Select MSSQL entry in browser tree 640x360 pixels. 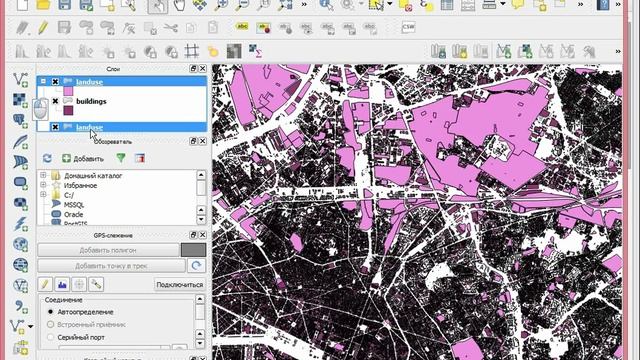click(x=74, y=204)
